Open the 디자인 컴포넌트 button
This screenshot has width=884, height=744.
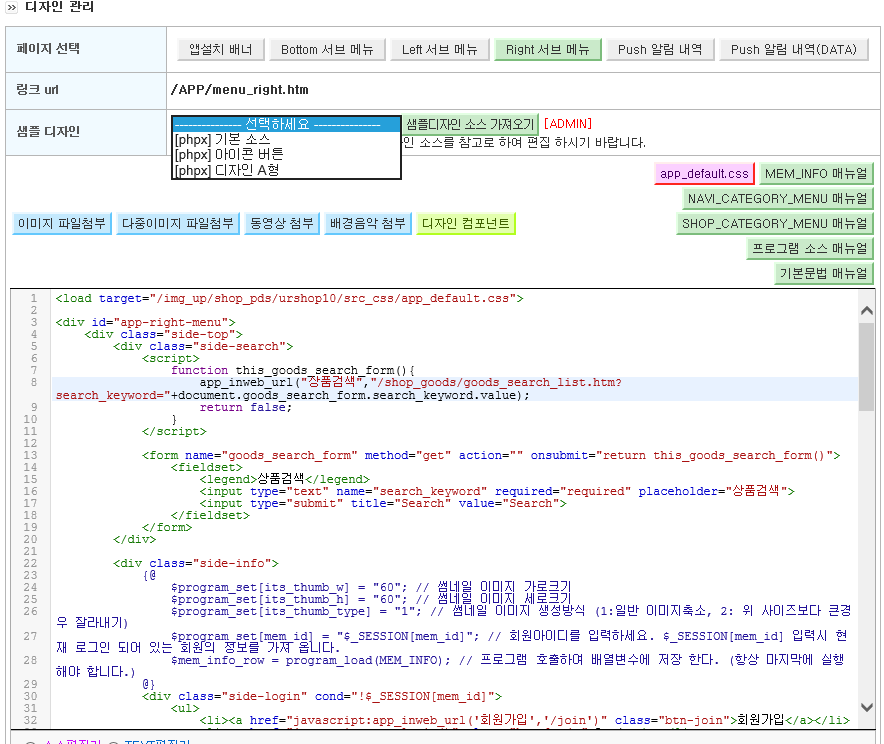[466, 223]
